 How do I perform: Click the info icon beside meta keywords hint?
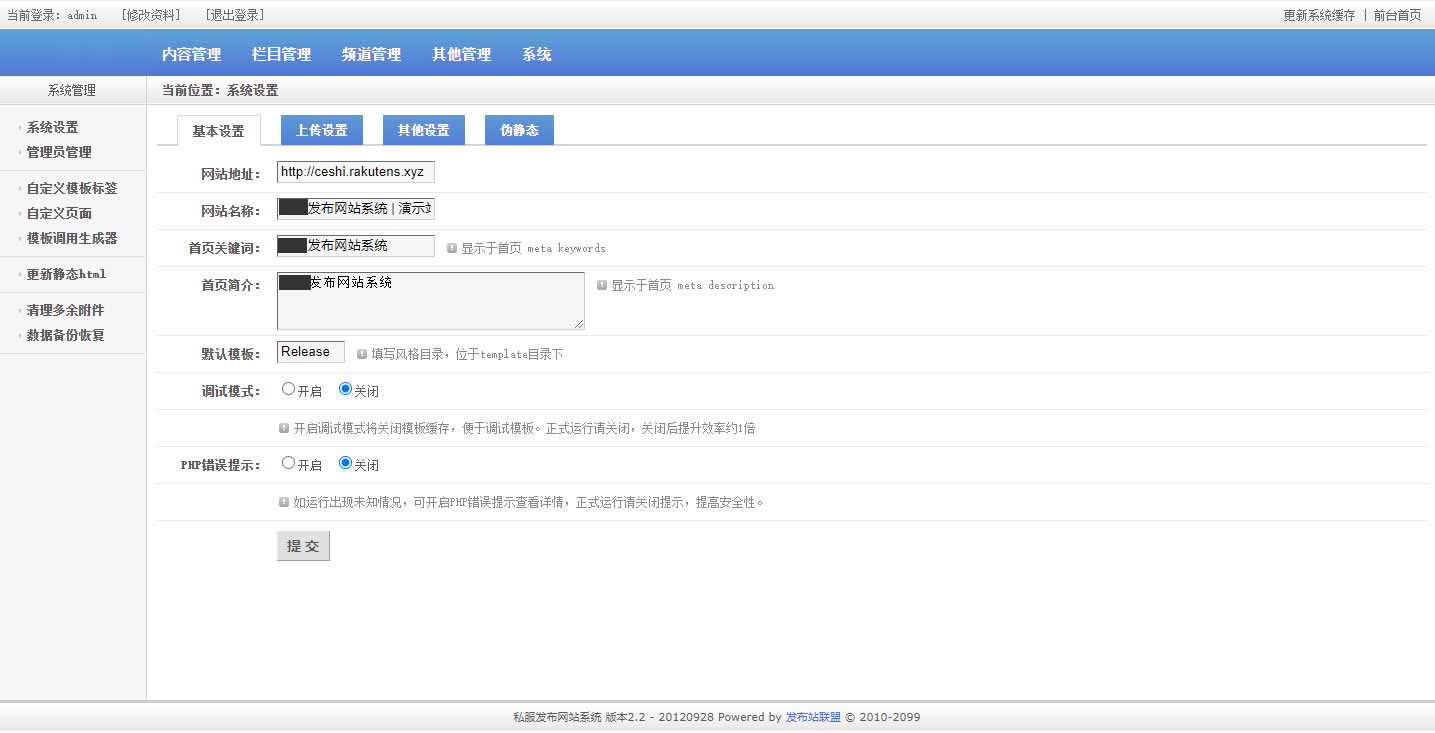tap(452, 248)
